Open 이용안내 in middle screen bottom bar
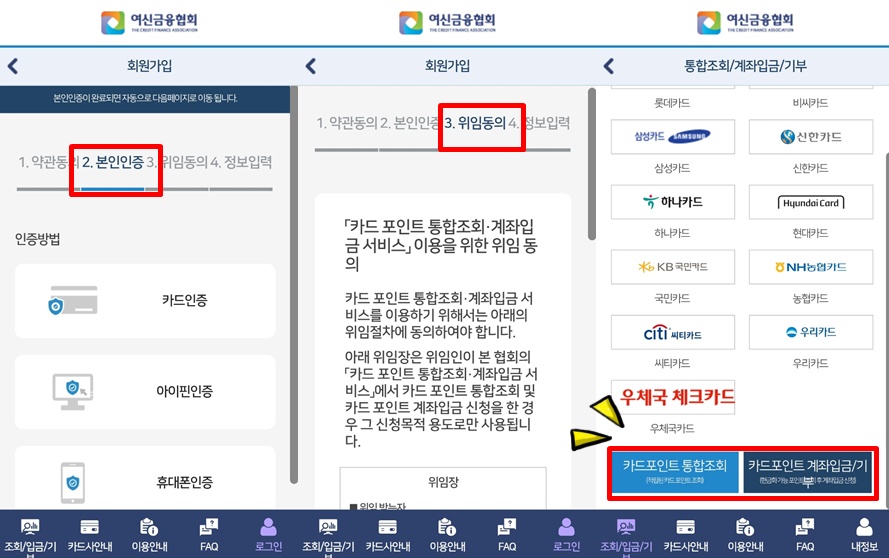 pos(447,535)
